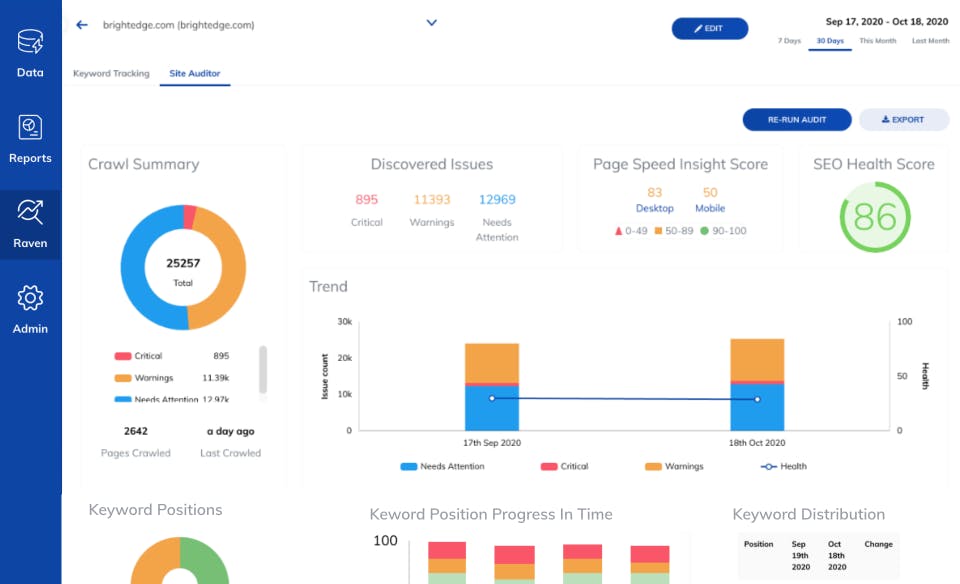This screenshot has width=960, height=584.
Task: Choose the Last Month range
Action: (x=930, y=41)
